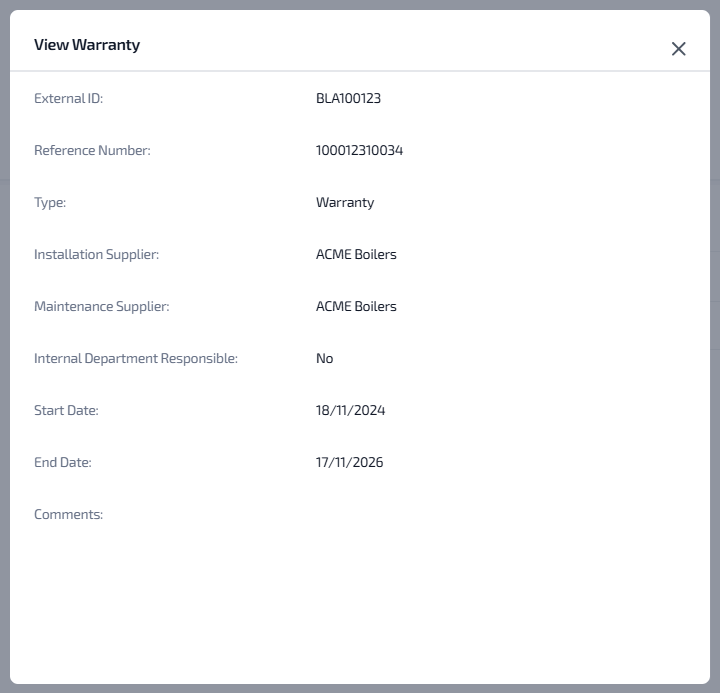The width and height of the screenshot is (720, 693).
Task: Click the Reference Number label
Action: click(92, 151)
